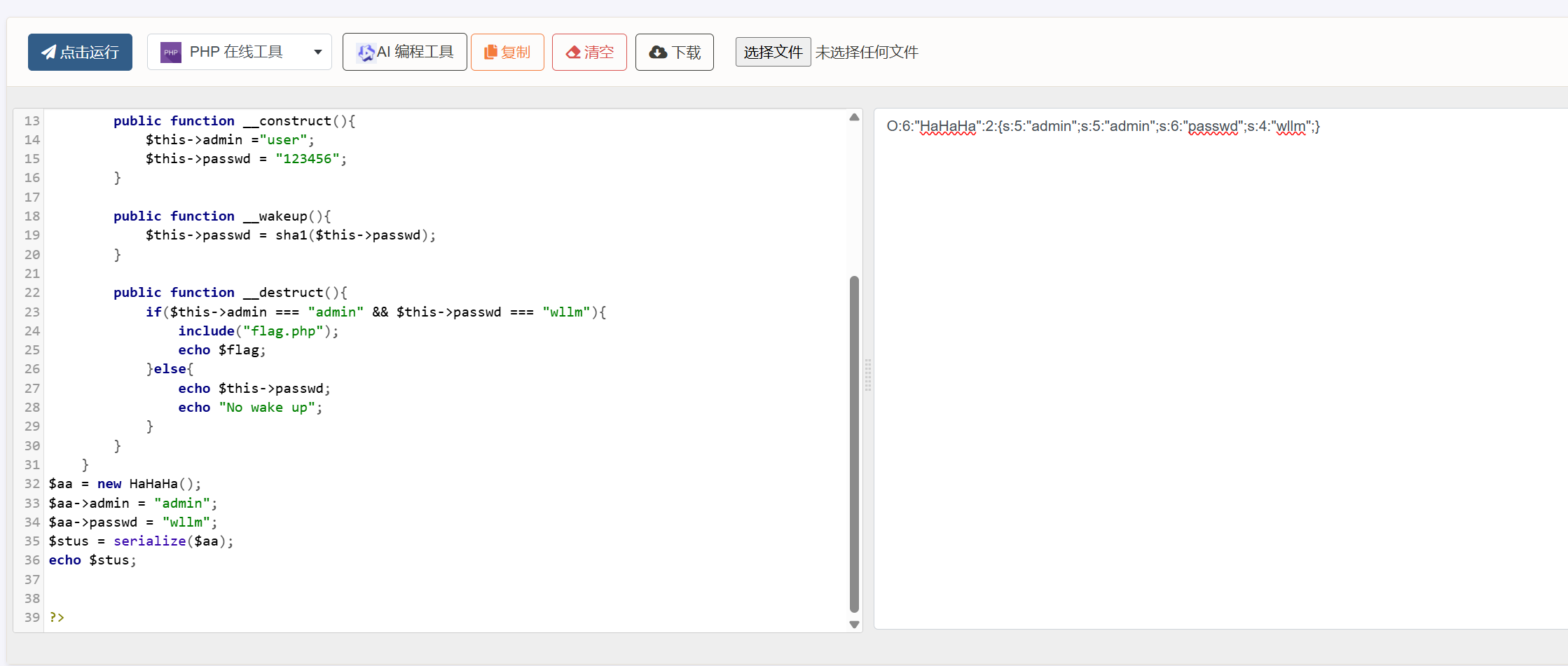
Task: Click the paper plane run icon
Action: 48,52
